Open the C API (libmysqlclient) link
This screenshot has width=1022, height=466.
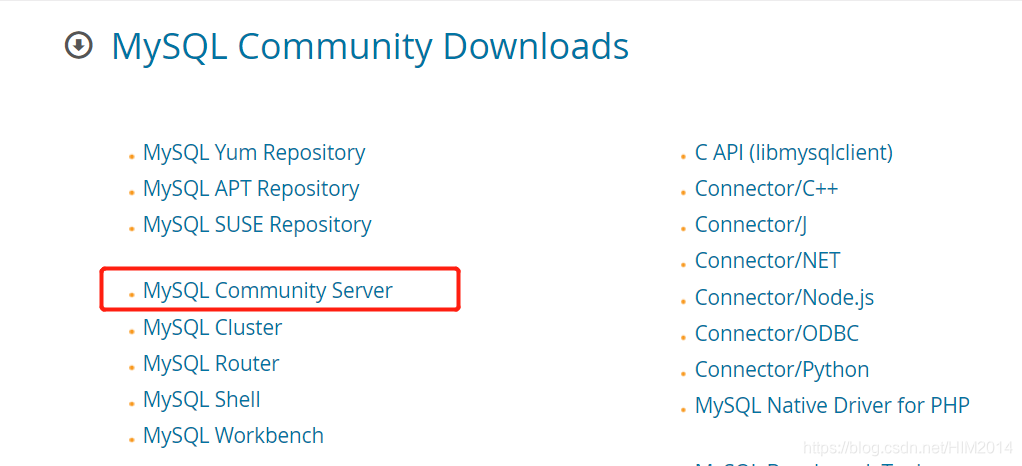(794, 153)
